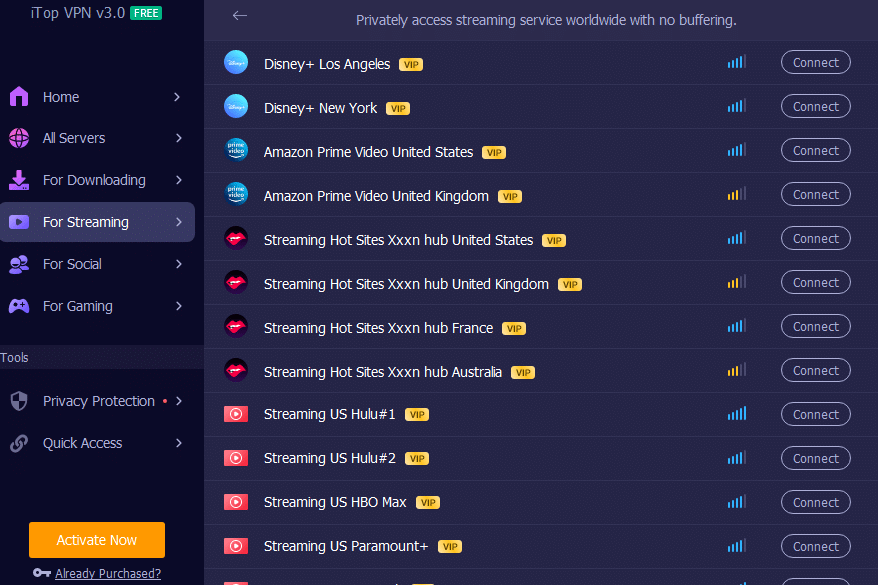Screen dimensions: 878x585
Task: Click the back arrow icon
Action: coord(239,15)
